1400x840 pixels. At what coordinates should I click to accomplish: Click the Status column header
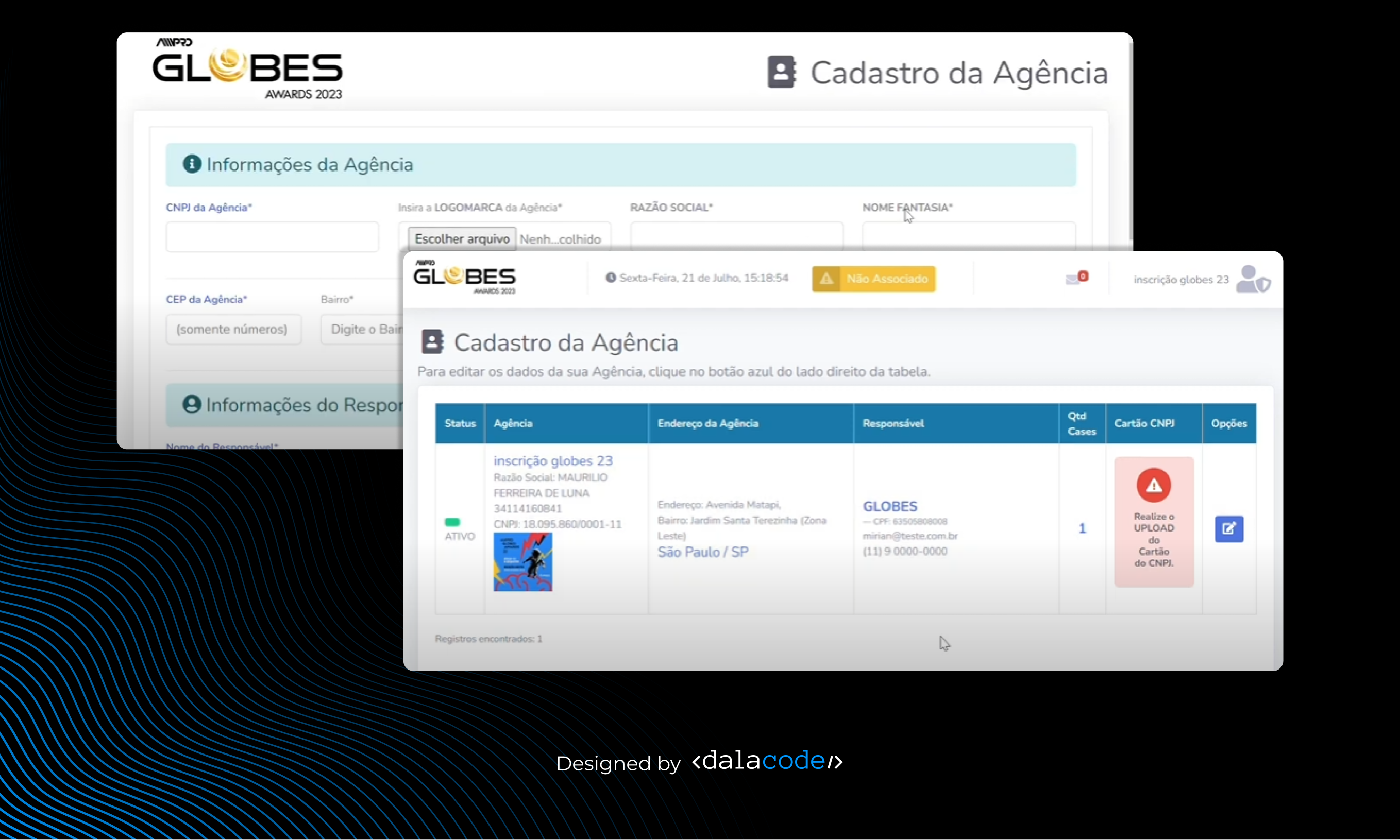pos(460,423)
